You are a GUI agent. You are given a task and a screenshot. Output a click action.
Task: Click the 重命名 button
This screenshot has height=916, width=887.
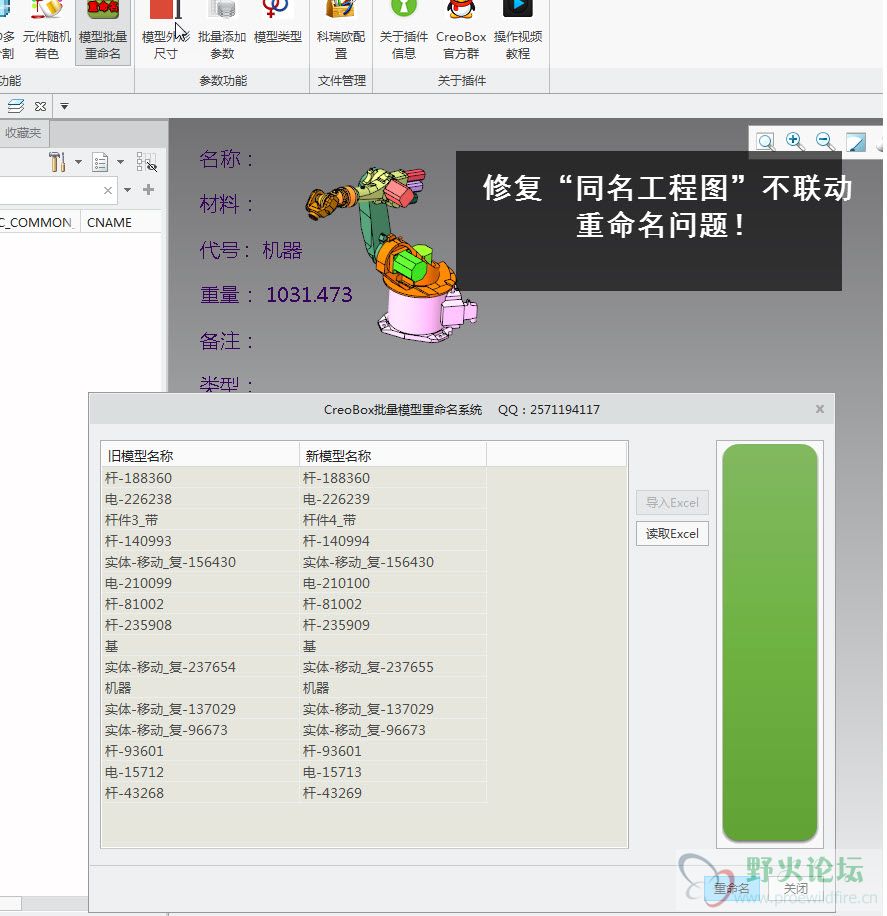coord(731,889)
